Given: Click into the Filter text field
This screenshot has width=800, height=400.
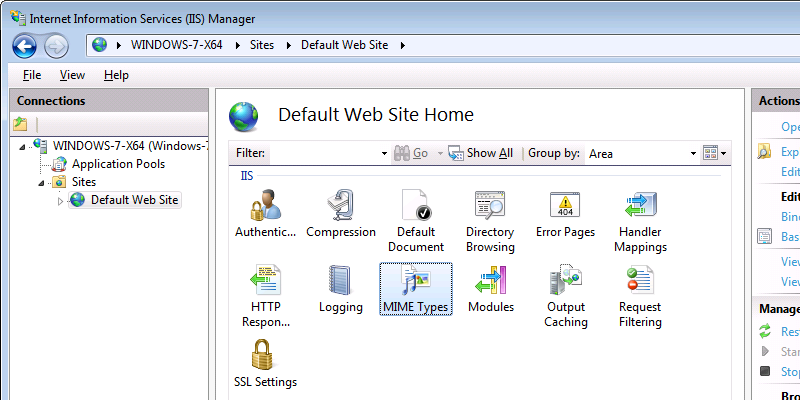Looking at the screenshot, I should coord(324,154).
